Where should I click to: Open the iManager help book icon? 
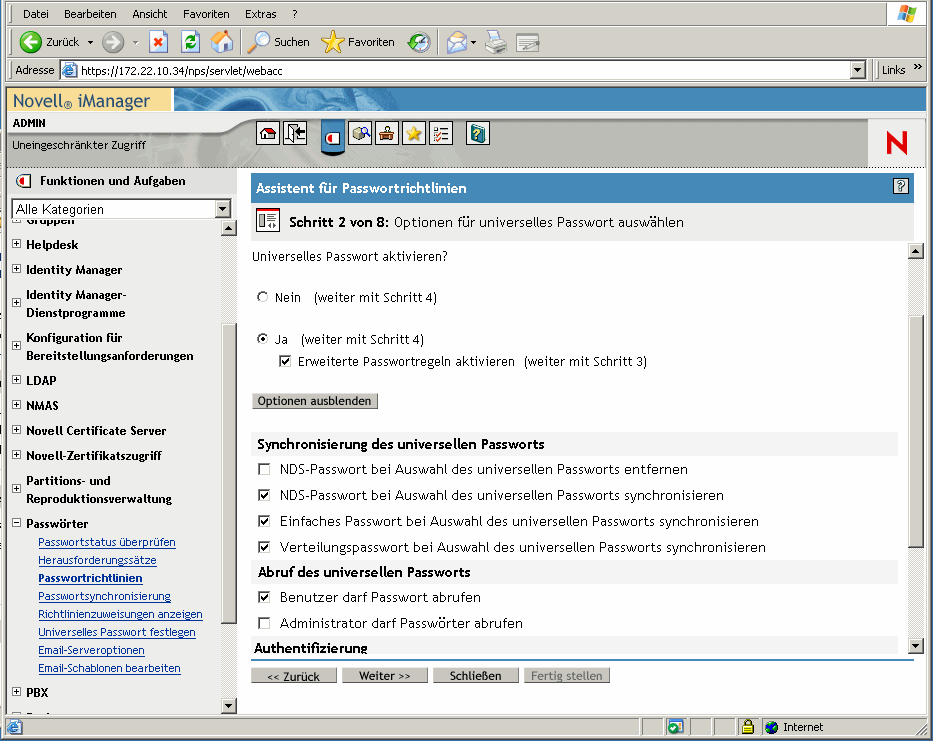(477, 133)
